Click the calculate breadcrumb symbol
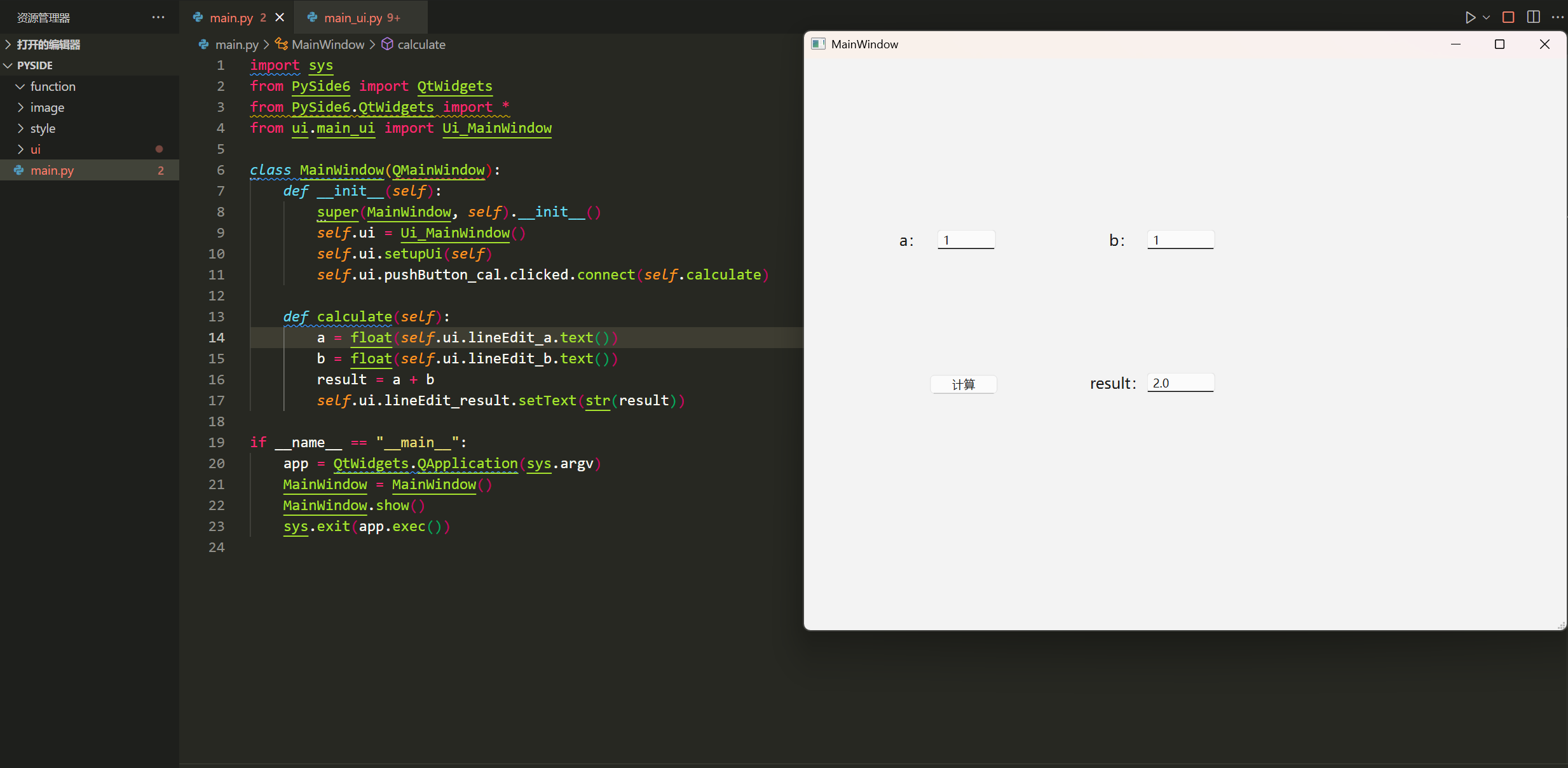This screenshot has width=1568, height=768. pyautogui.click(x=421, y=44)
